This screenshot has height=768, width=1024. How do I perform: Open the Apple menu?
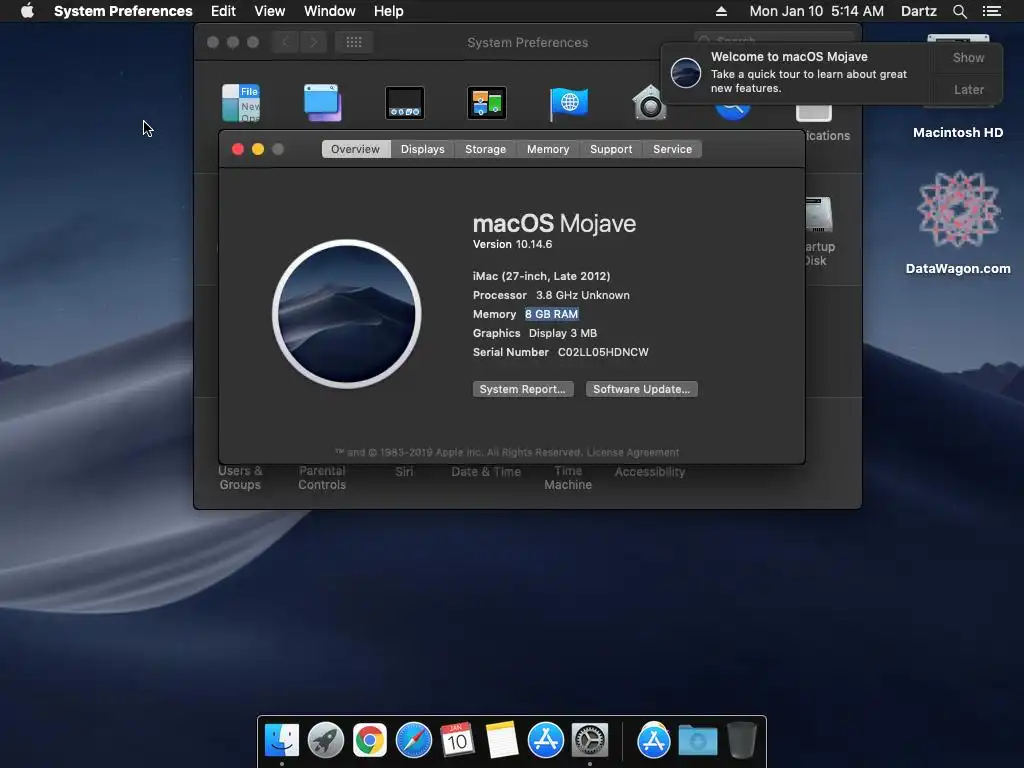(x=27, y=11)
